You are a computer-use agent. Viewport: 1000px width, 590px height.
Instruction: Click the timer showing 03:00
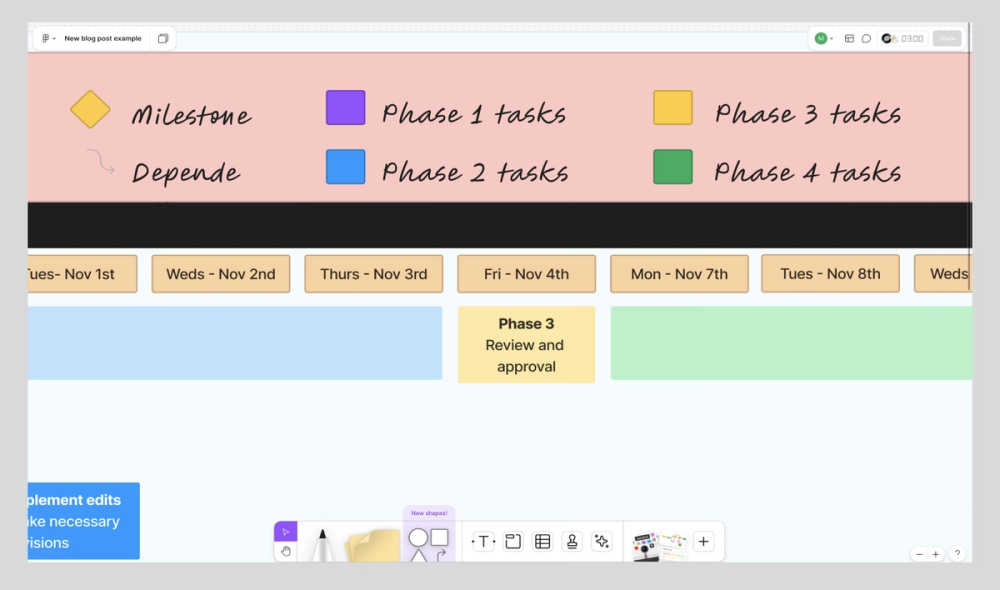tap(903, 38)
